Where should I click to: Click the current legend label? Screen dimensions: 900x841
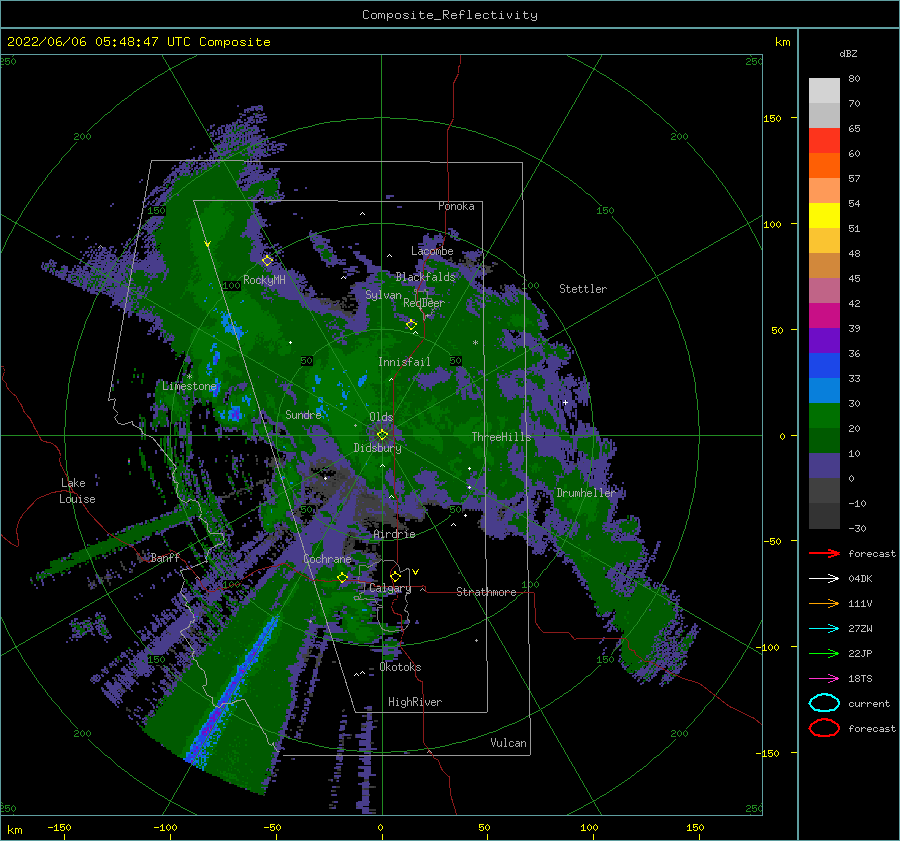click(x=869, y=703)
